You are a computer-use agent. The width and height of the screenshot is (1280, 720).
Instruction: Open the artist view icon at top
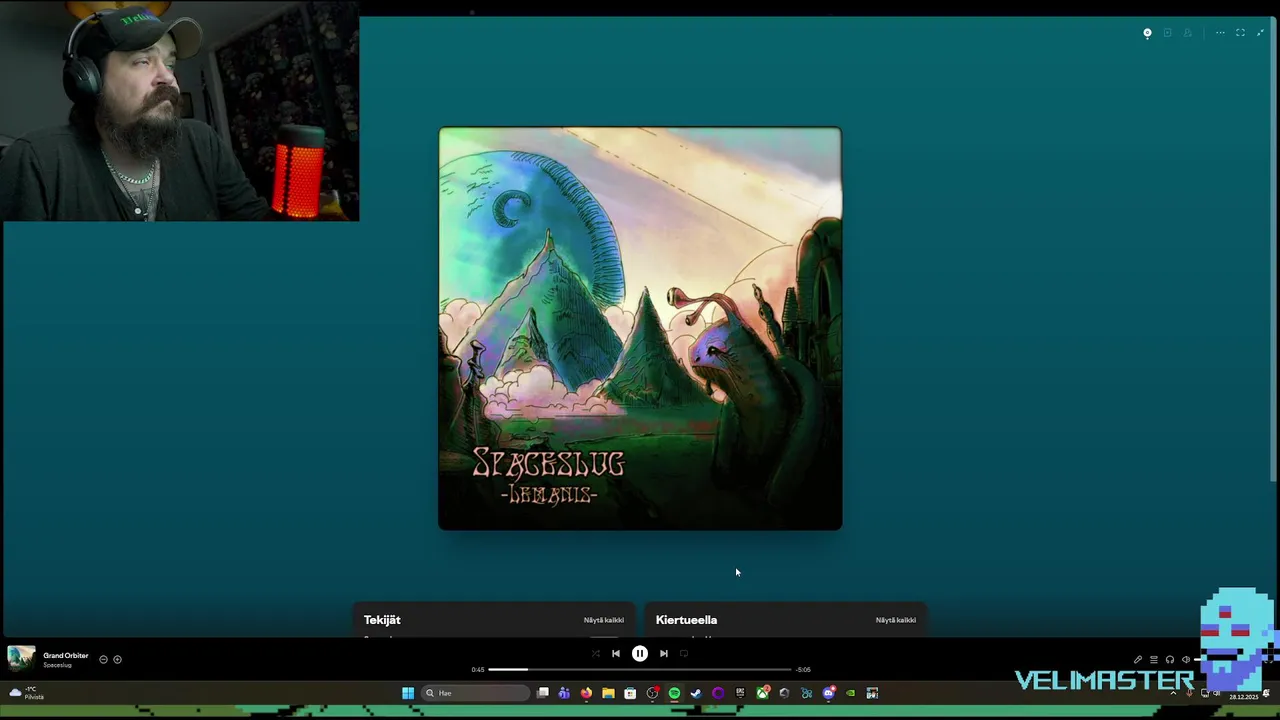click(1187, 33)
